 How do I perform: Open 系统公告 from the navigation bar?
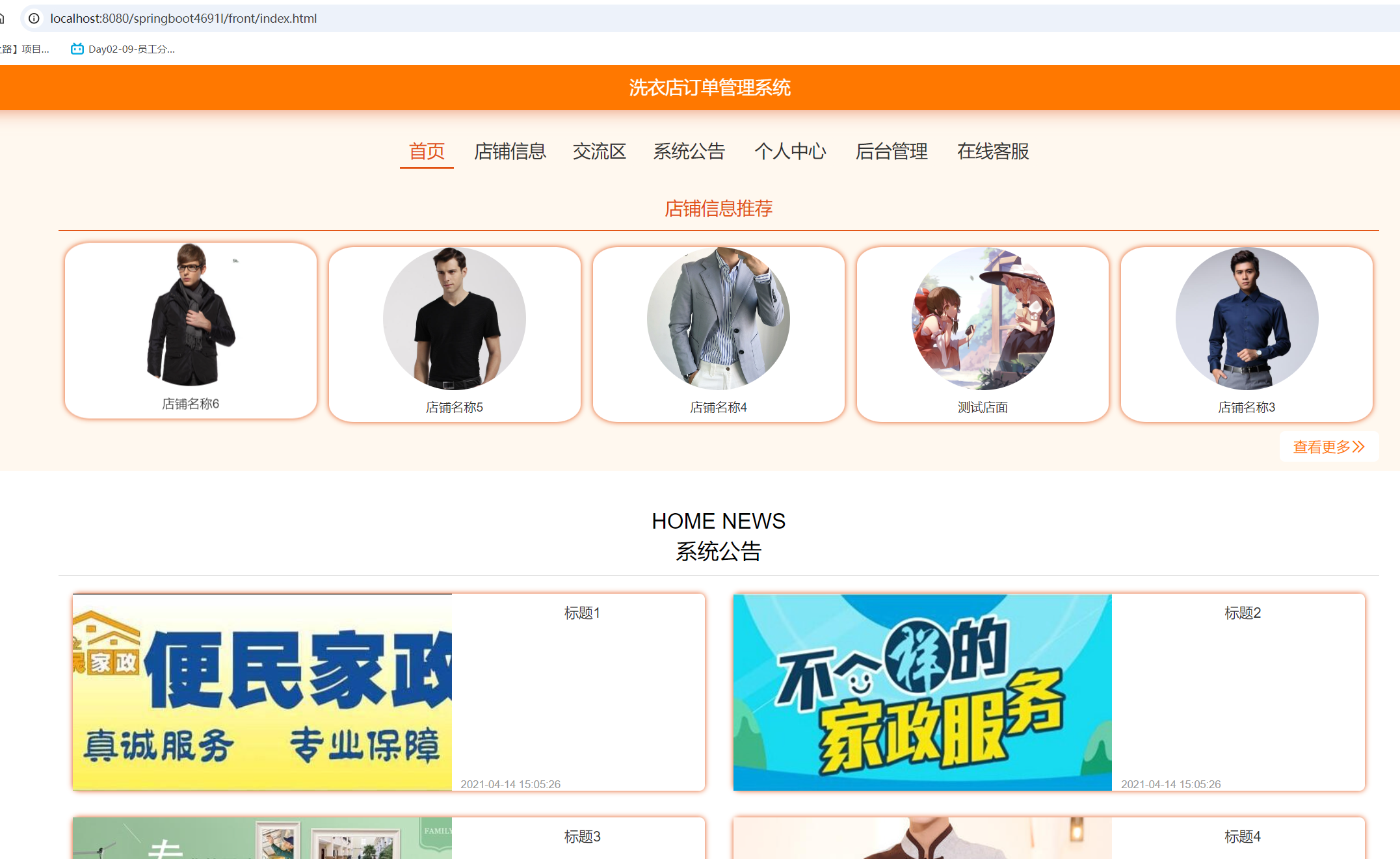[689, 152]
